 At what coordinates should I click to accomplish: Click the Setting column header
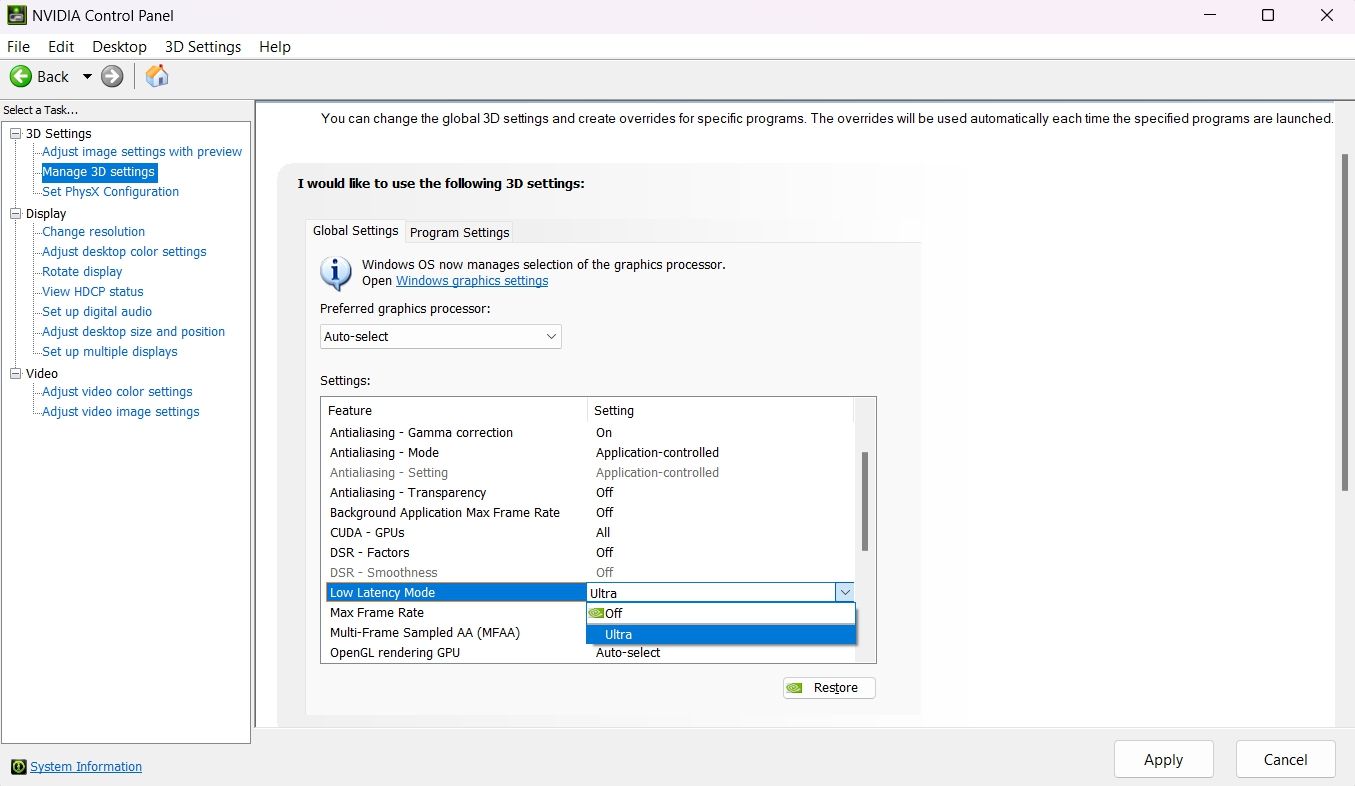721,410
